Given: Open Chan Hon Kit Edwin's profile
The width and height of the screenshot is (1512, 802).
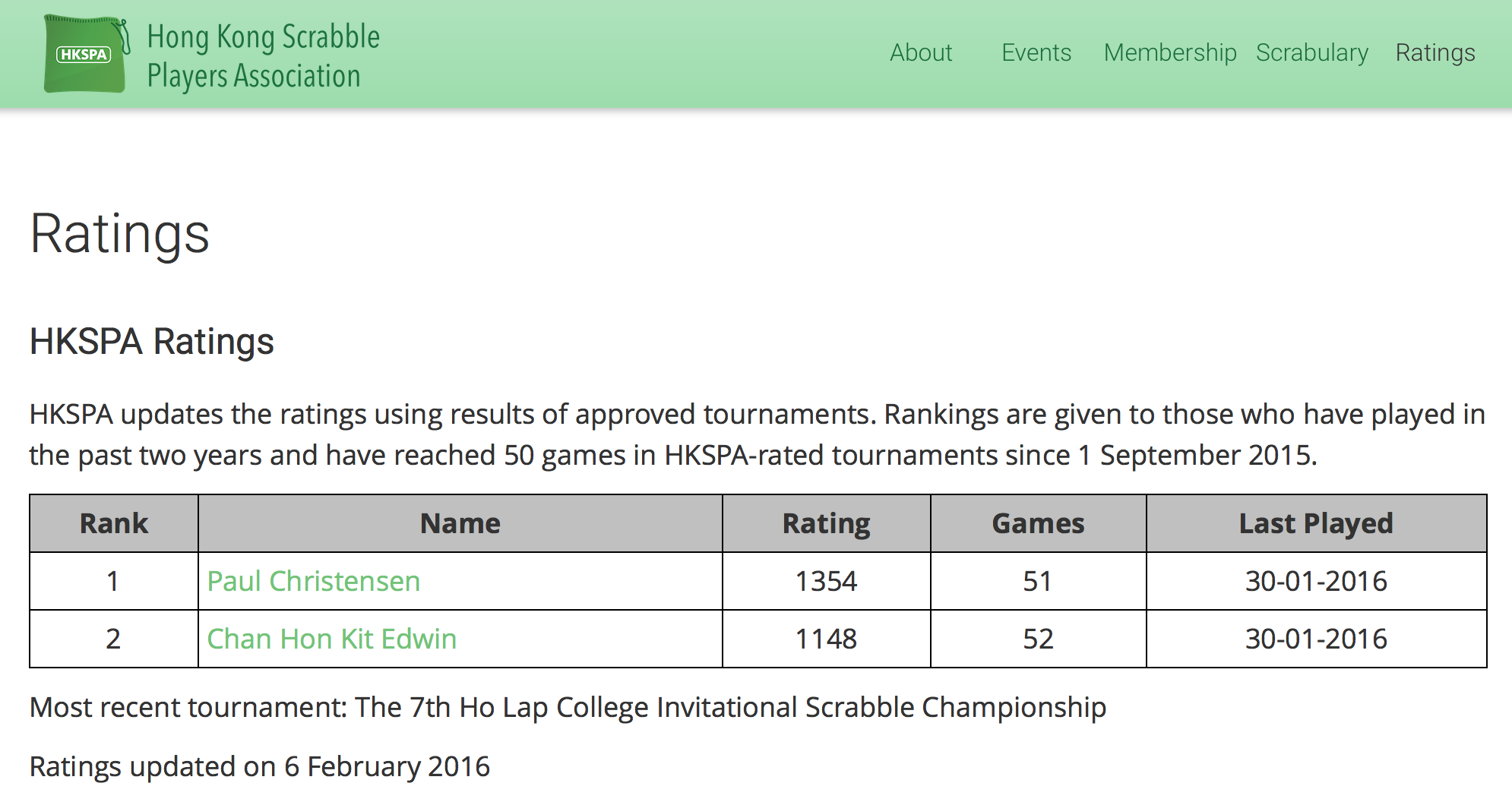Looking at the screenshot, I should tap(331, 639).
